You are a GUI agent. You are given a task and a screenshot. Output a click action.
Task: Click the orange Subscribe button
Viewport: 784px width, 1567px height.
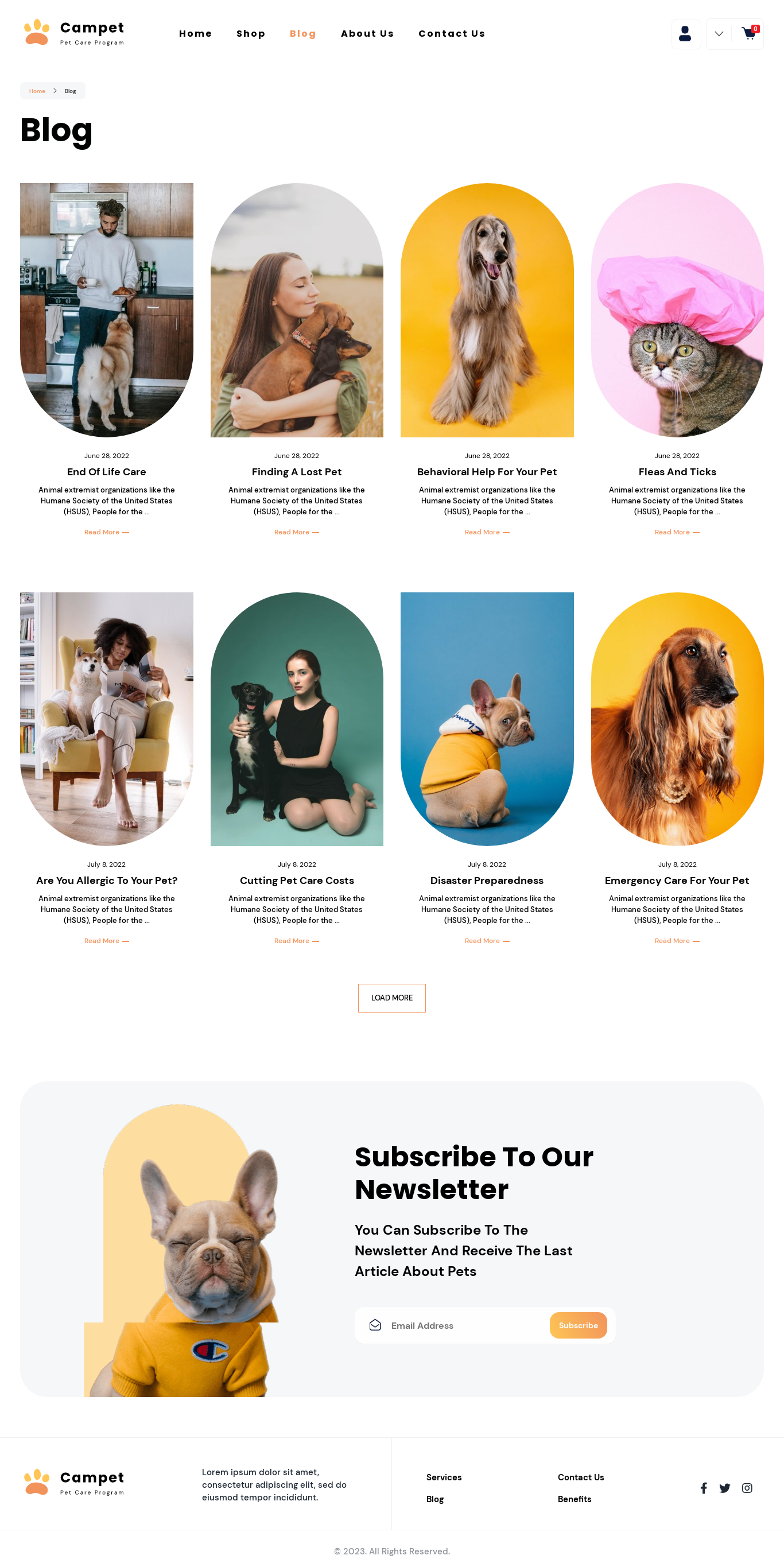click(578, 1325)
